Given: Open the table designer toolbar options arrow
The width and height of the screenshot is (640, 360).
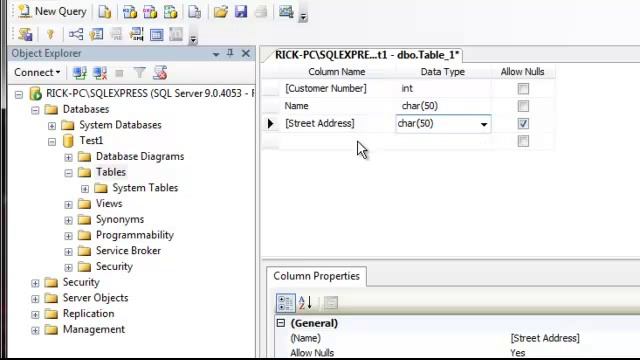Looking at the screenshot, I should tap(193, 40).
